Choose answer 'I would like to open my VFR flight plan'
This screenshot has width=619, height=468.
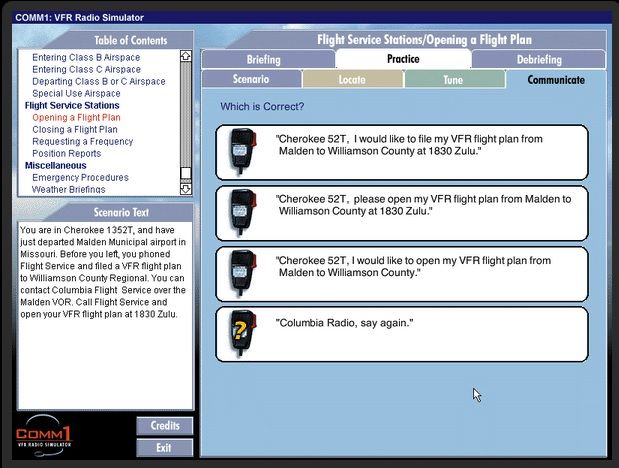pos(402,274)
